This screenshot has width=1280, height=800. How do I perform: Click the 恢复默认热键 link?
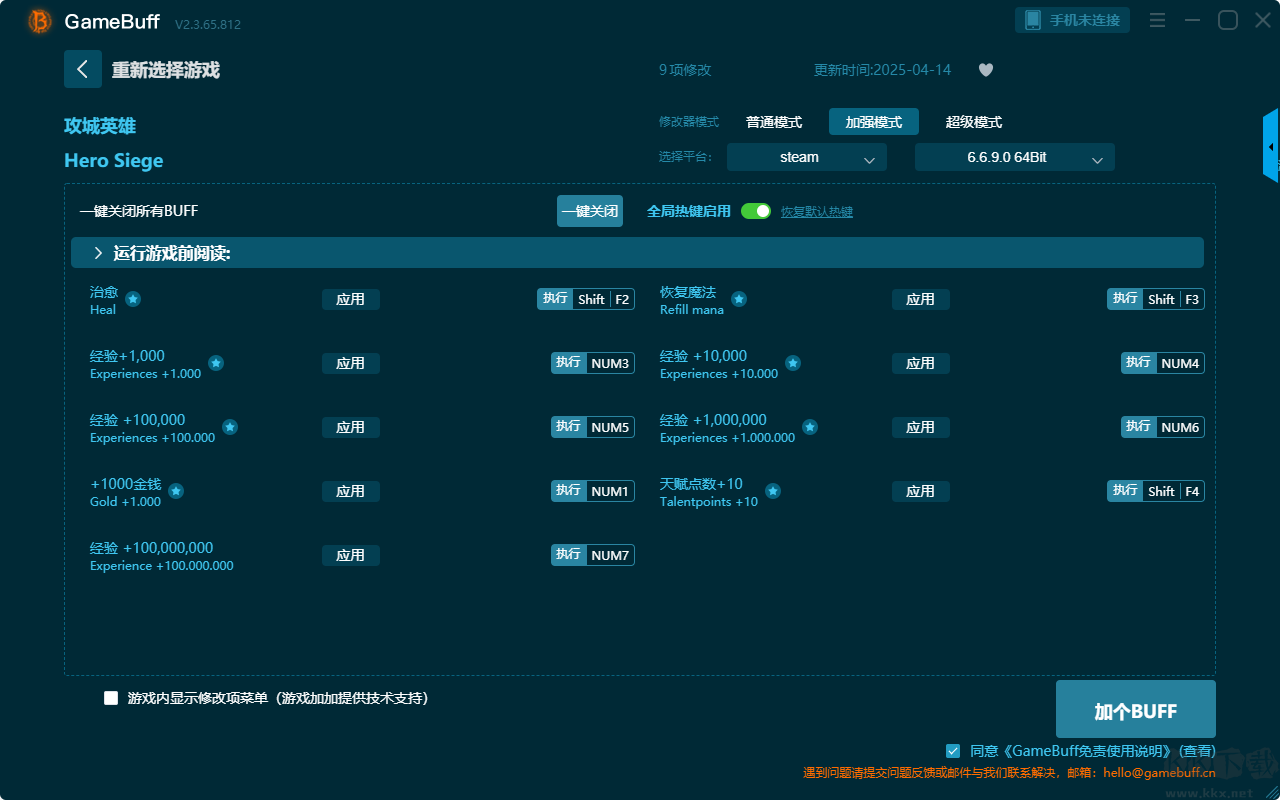[x=817, y=212]
